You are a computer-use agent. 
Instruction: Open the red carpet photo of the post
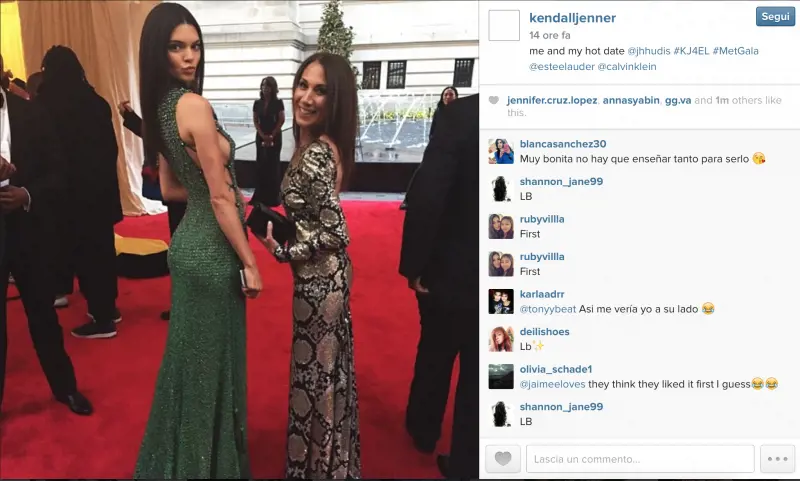pos(239,240)
